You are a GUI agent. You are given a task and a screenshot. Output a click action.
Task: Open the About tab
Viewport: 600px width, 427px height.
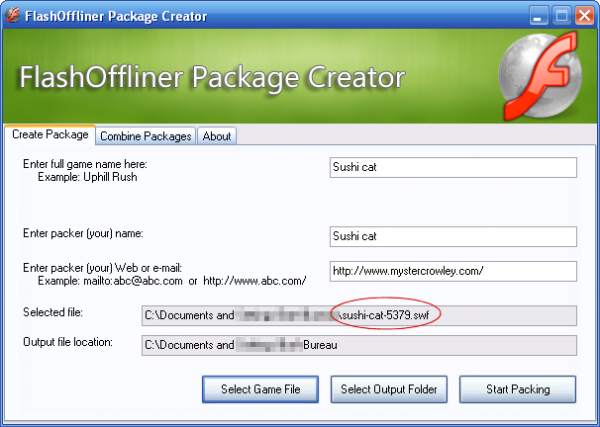coord(217,136)
